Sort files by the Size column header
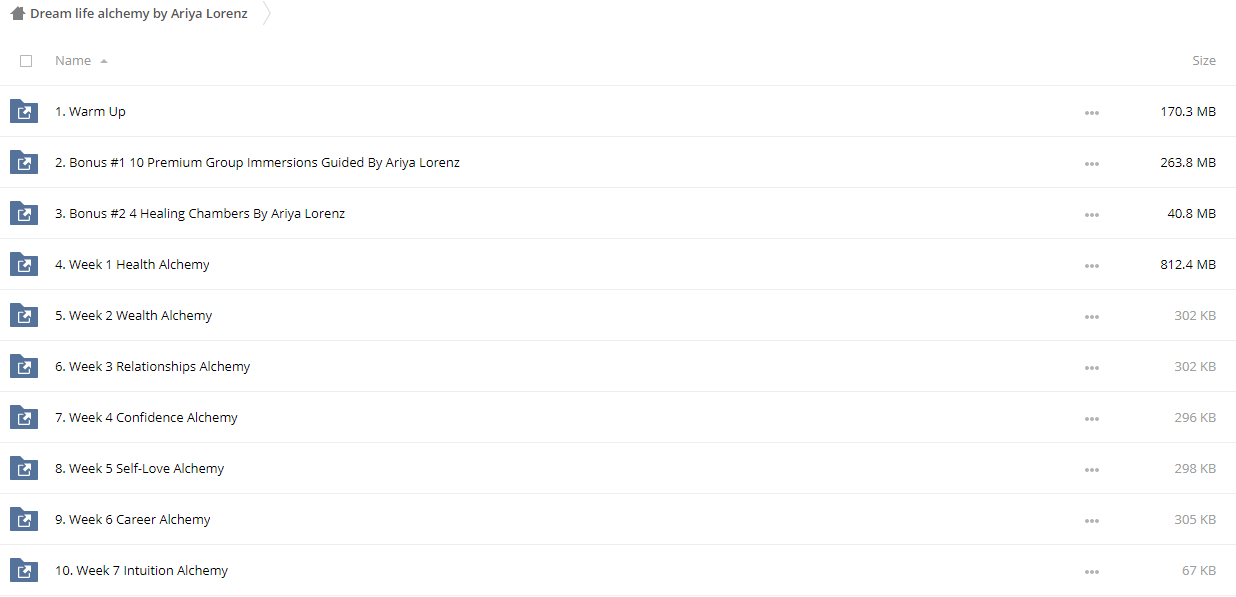Image resolution: width=1236 pixels, height=597 pixels. [x=1204, y=61]
